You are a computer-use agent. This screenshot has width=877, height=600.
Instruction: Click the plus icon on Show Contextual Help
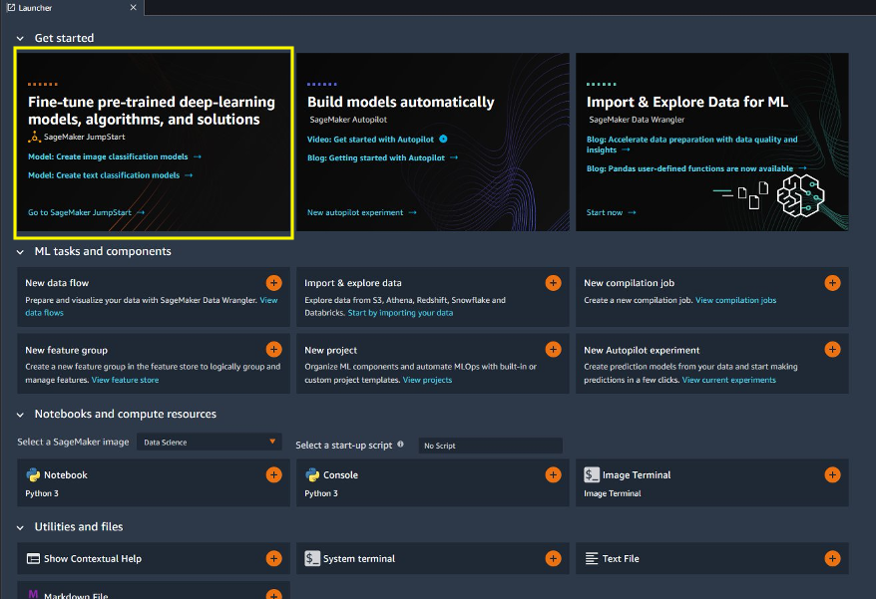coord(274,558)
